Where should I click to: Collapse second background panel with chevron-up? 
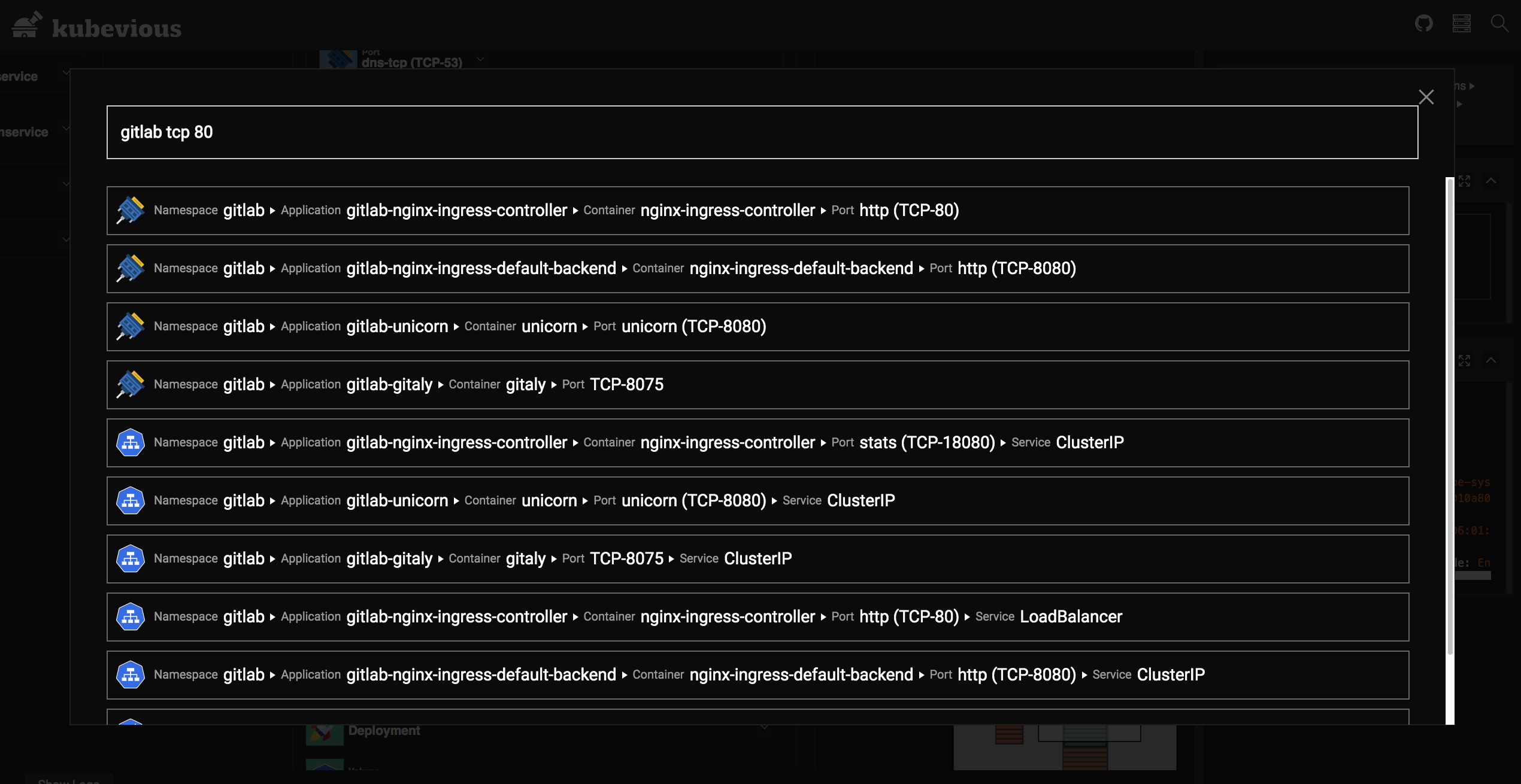(1491, 360)
